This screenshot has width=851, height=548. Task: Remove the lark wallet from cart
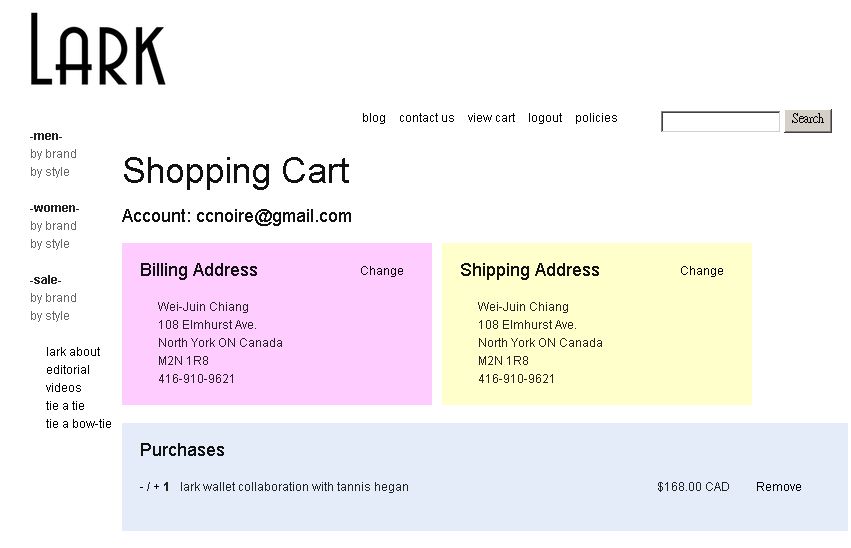click(779, 487)
